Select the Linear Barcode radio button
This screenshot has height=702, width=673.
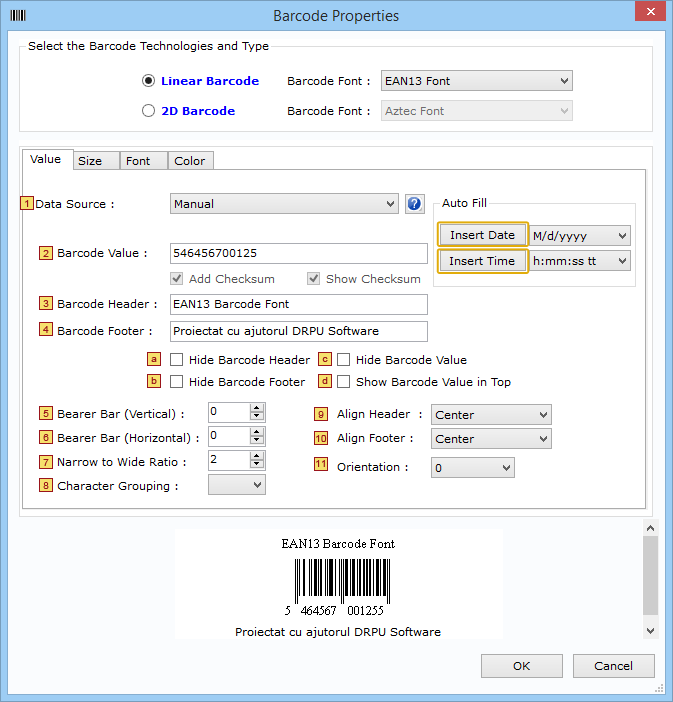click(x=148, y=81)
